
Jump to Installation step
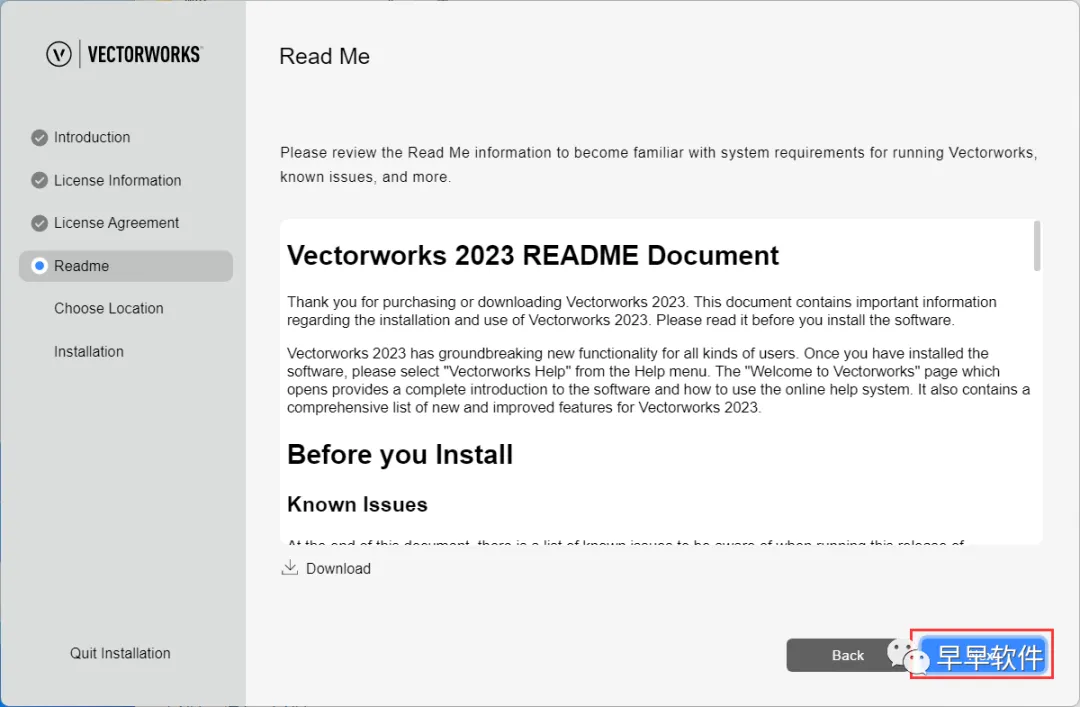point(89,351)
